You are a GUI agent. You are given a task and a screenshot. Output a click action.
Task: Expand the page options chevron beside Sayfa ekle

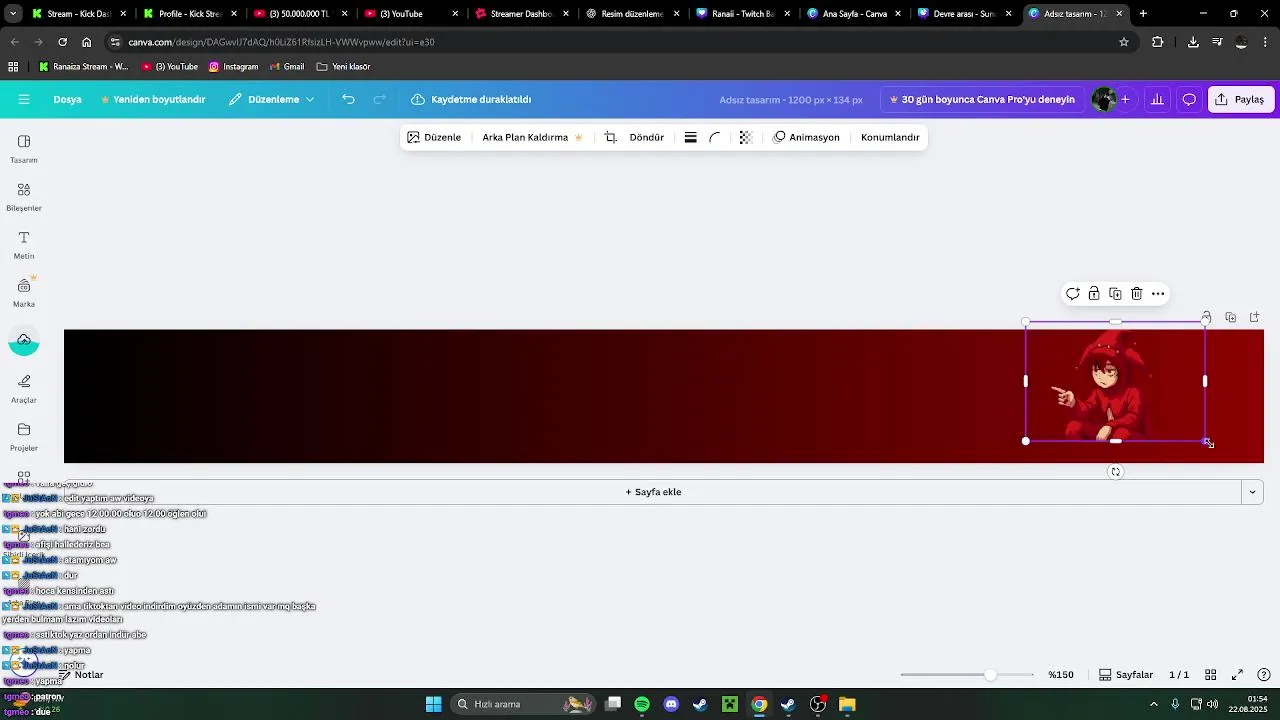1252,492
